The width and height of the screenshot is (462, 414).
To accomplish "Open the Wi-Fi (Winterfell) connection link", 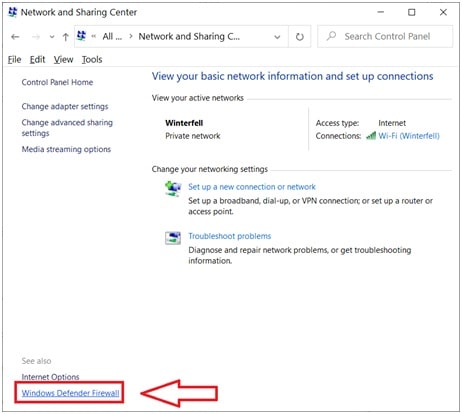I will 409,136.
